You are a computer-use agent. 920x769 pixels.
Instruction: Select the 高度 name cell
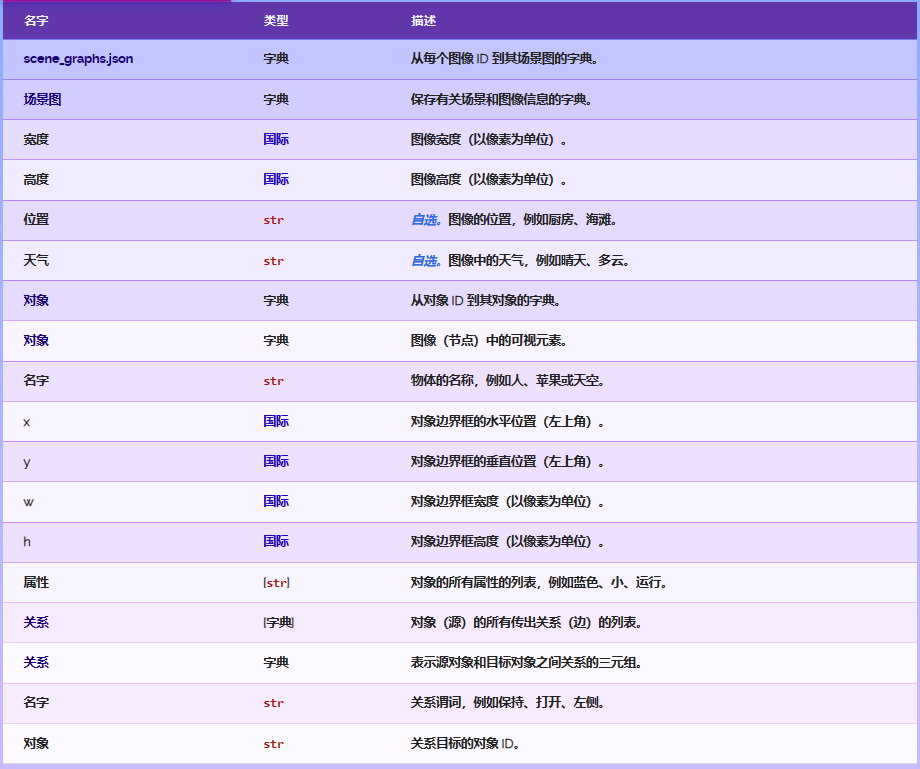[36, 179]
